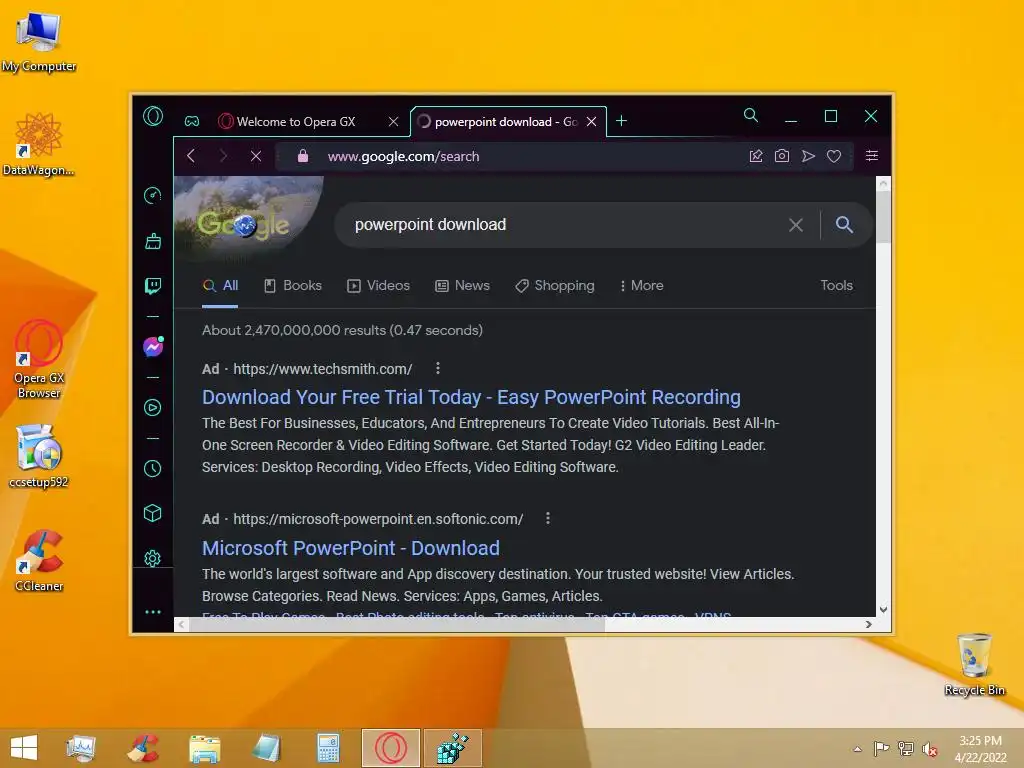The height and width of the screenshot is (768, 1024).
Task: Select the CCleaner desktop shortcut
Action: pos(39,560)
